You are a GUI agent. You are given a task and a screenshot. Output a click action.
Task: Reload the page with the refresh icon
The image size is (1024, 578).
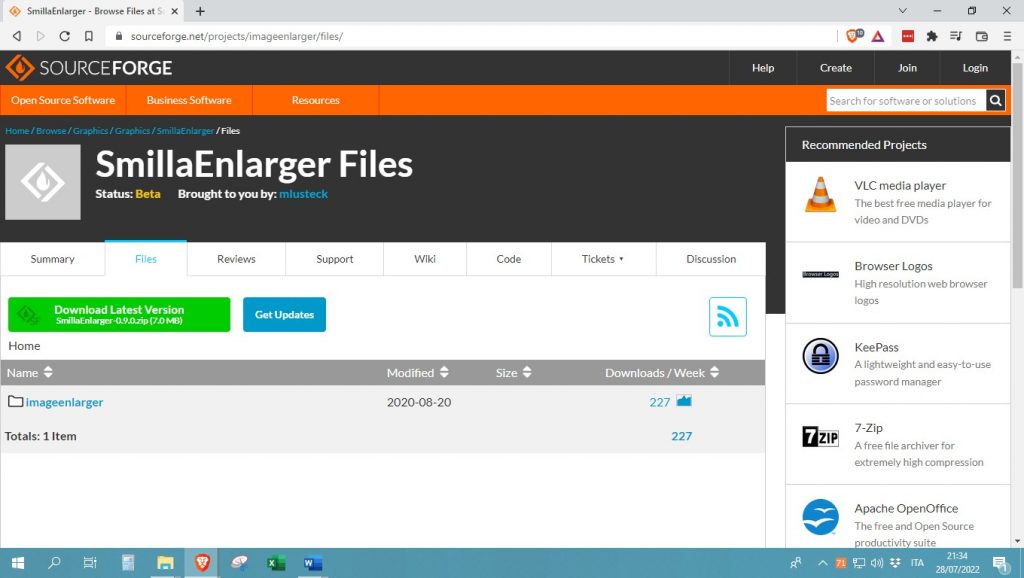[x=65, y=36]
